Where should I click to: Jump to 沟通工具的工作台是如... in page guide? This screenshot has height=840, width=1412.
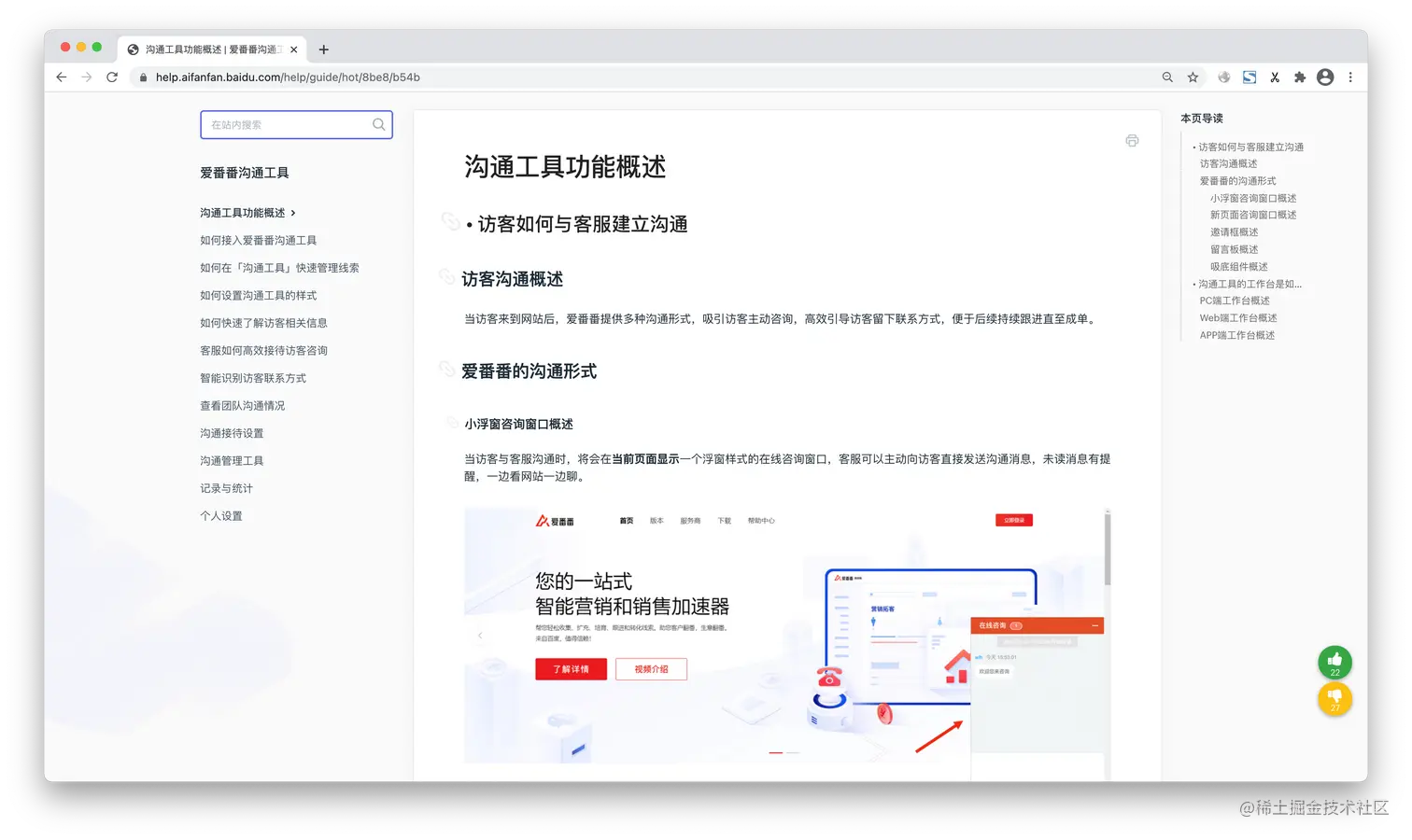[1250, 284]
